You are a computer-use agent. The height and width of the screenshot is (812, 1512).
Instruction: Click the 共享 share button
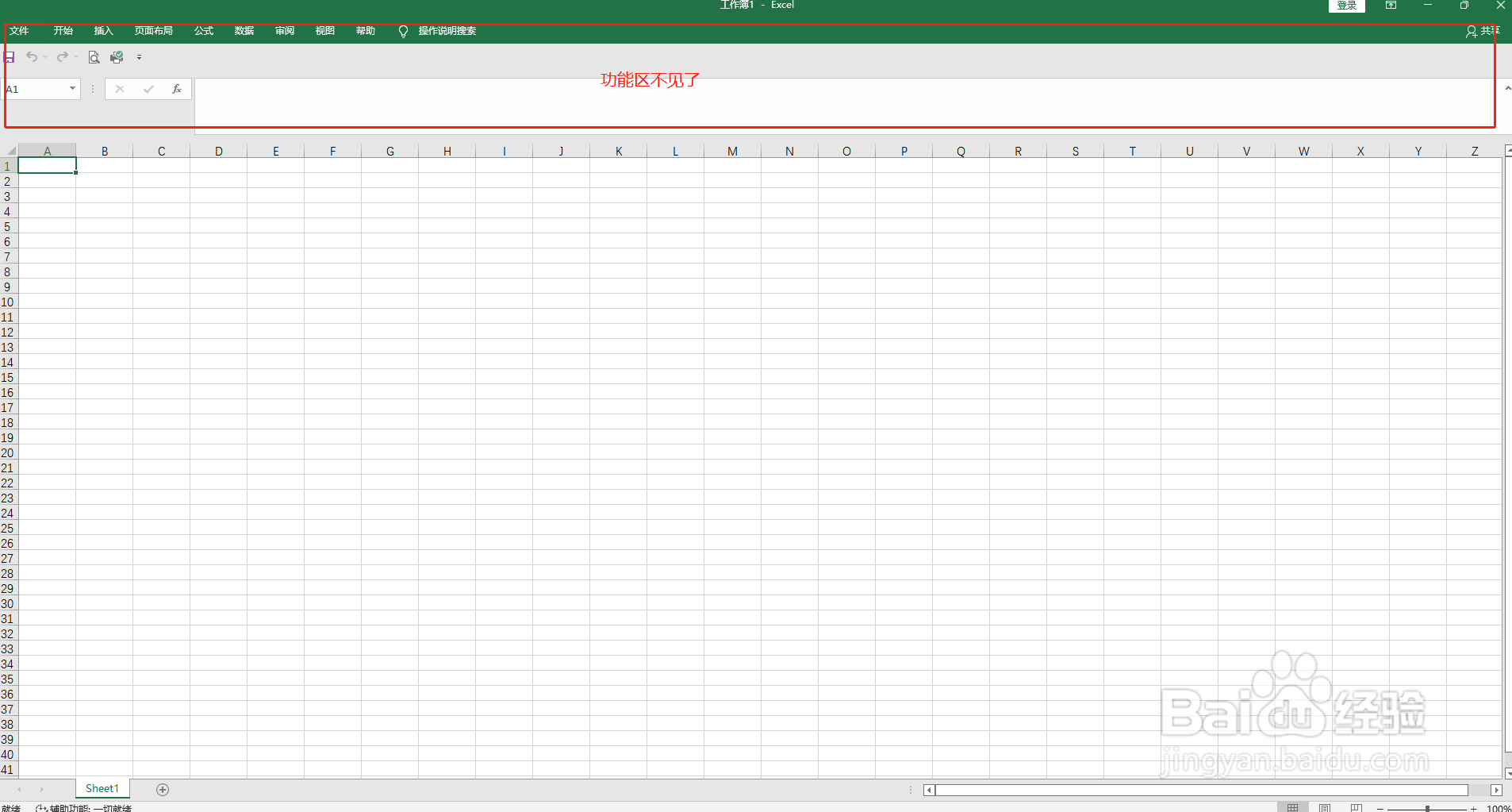1483,31
